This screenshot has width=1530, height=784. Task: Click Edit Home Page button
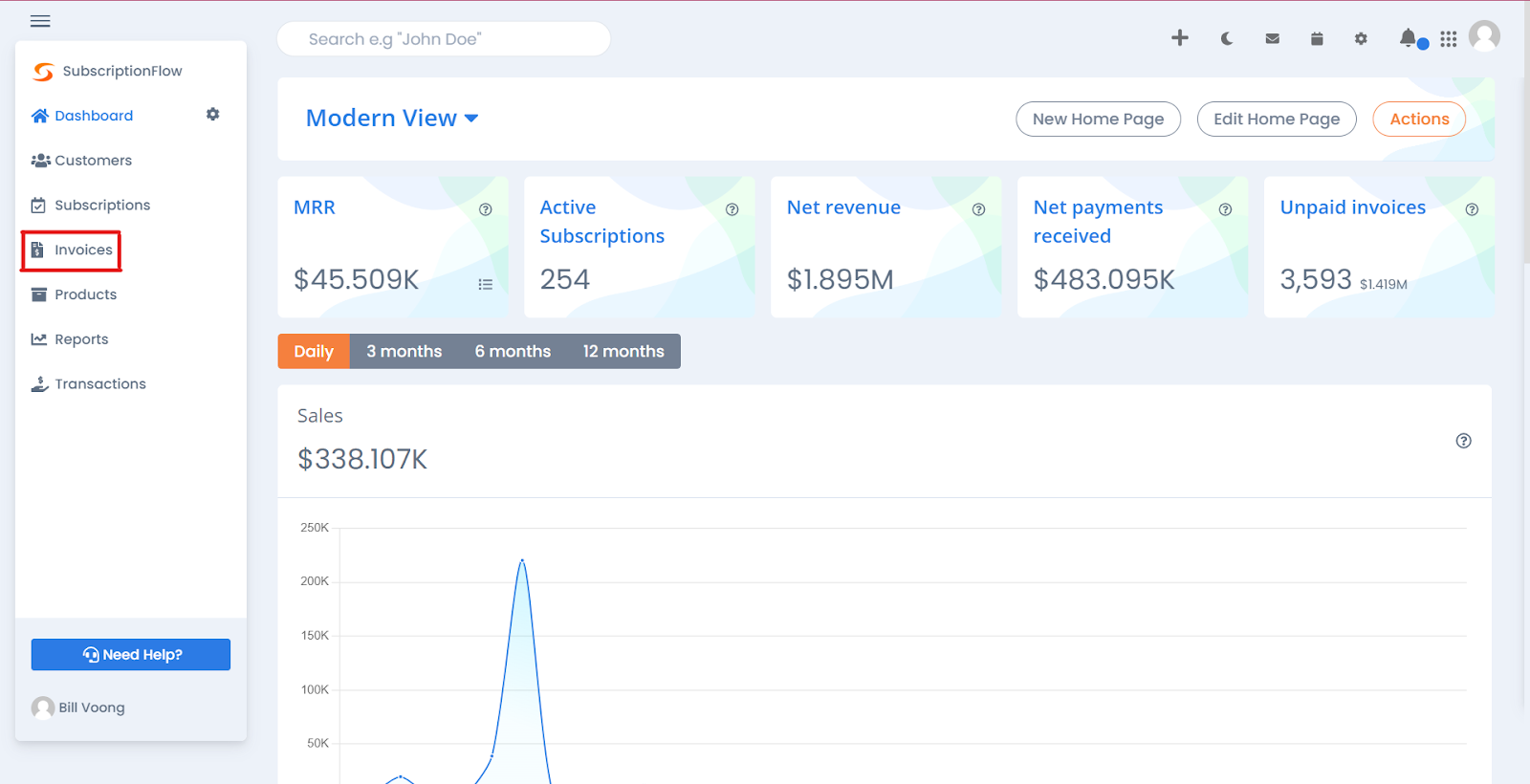pyautogui.click(x=1277, y=119)
